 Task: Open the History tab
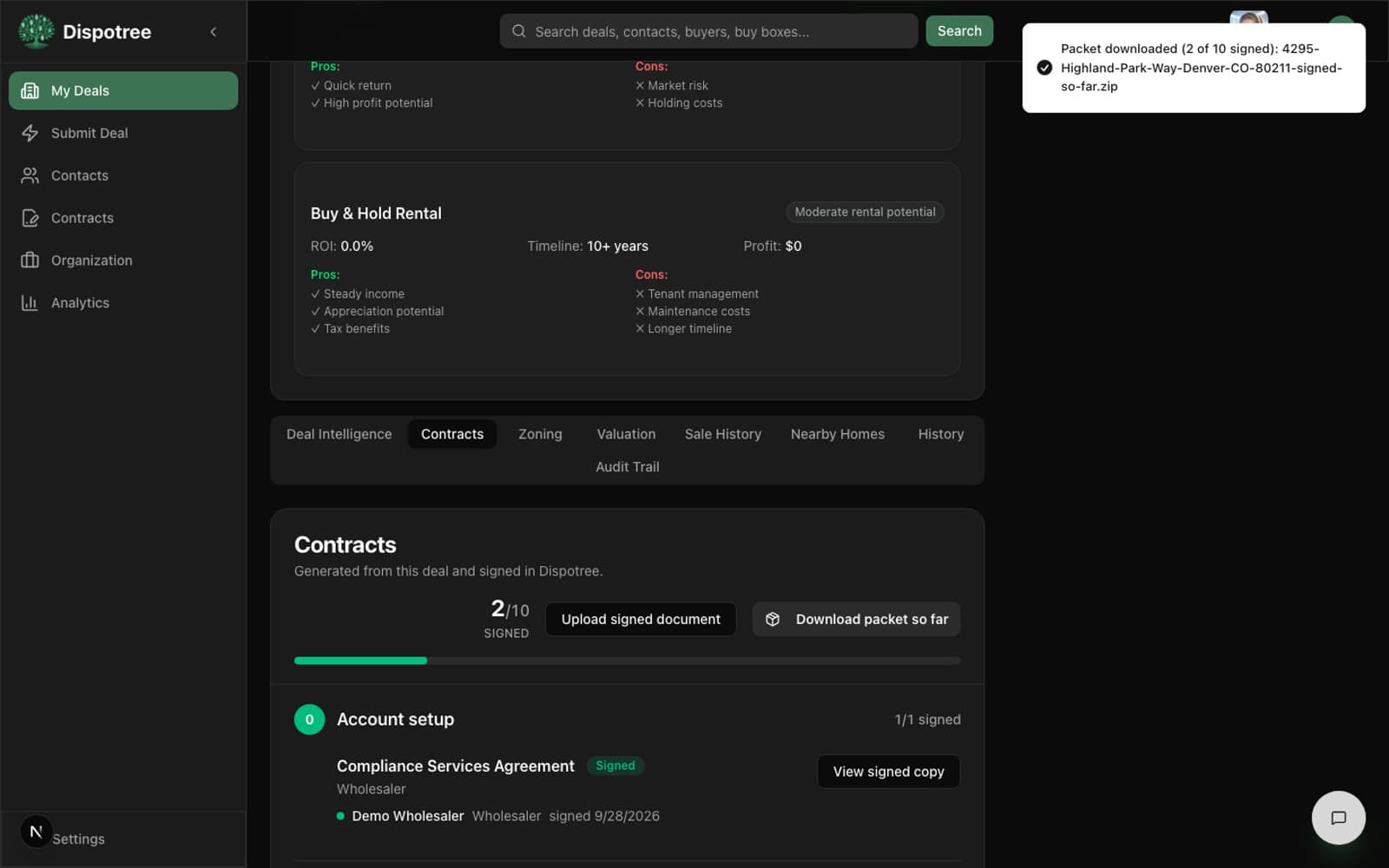pos(941,434)
